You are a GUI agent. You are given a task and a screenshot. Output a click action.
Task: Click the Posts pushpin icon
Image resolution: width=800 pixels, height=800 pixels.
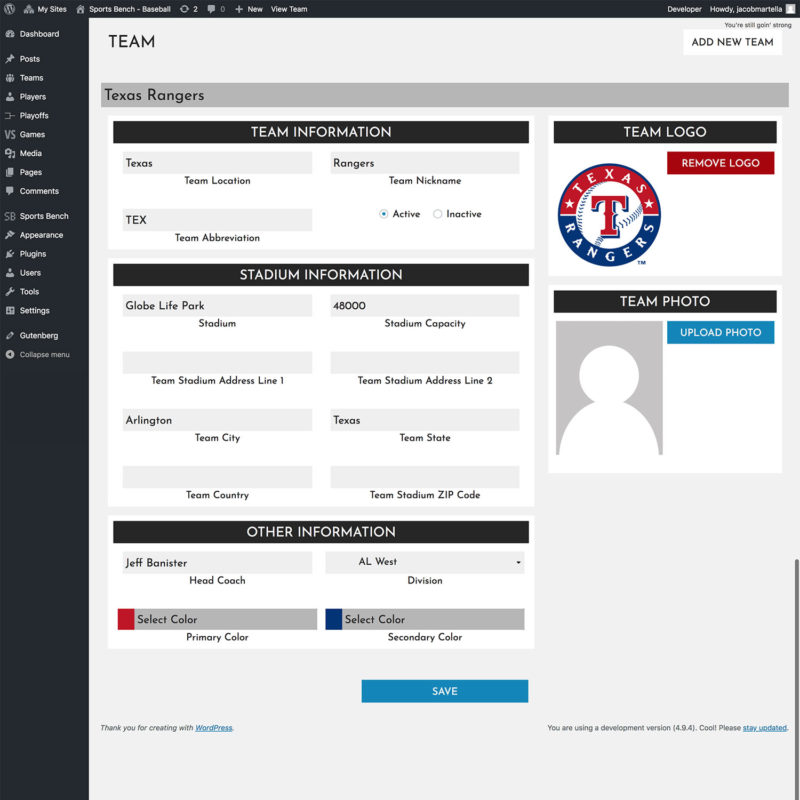[10, 59]
